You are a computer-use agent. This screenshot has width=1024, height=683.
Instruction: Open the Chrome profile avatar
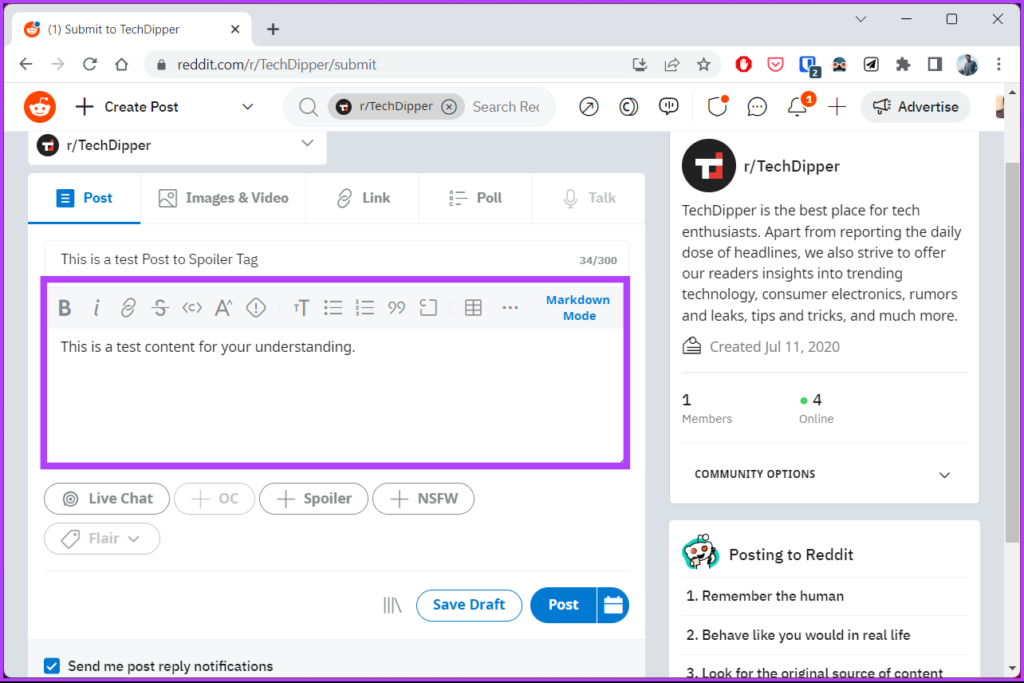point(967,65)
